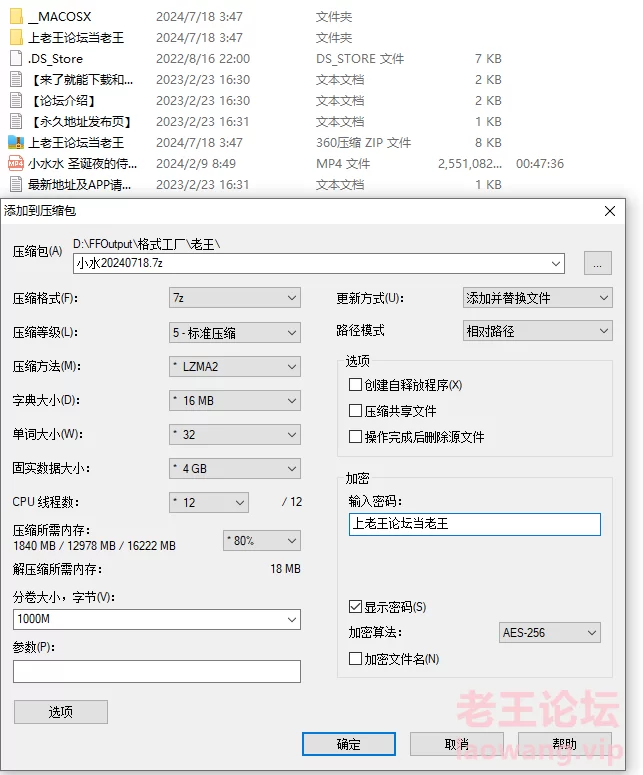
Task: Click the 最新地址及APP请... document icon
Action: [16, 184]
